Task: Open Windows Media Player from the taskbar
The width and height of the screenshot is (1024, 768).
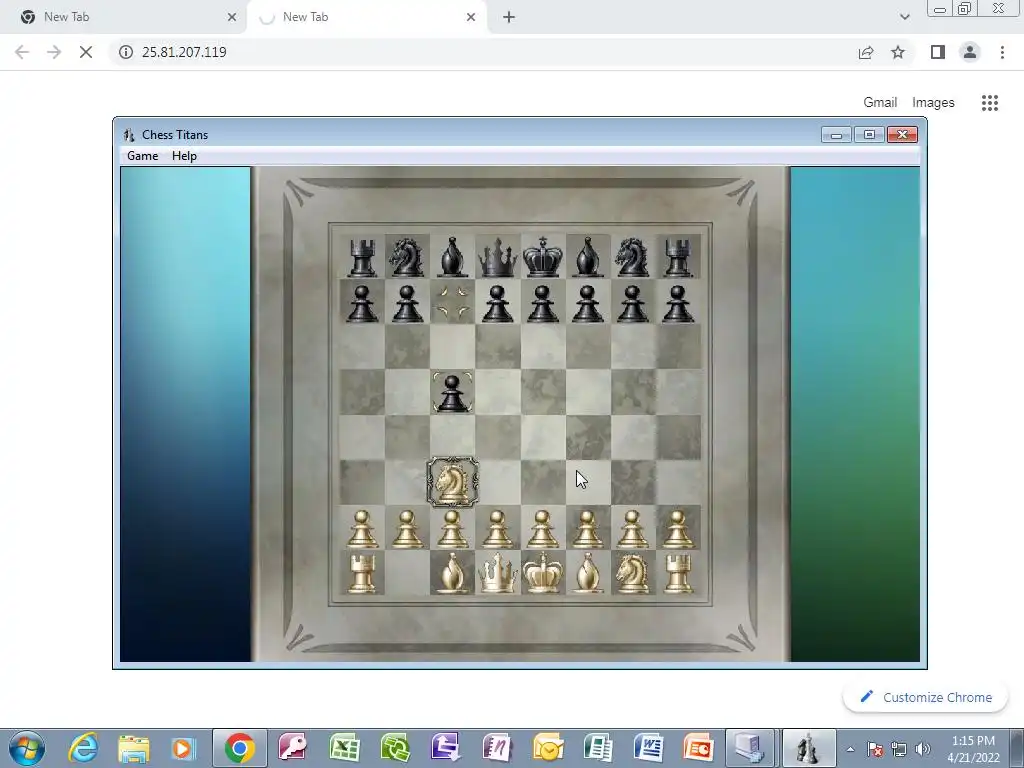Action: coord(184,748)
